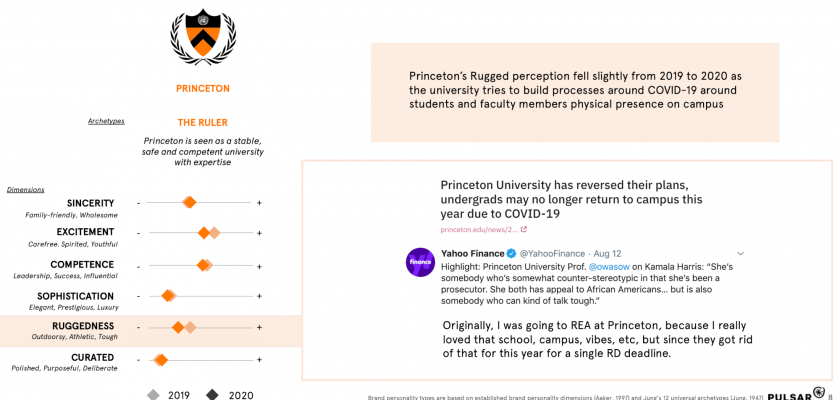The image size is (840, 400).
Task: Click the dark 2020 legend diamond
Action: [212, 395]
